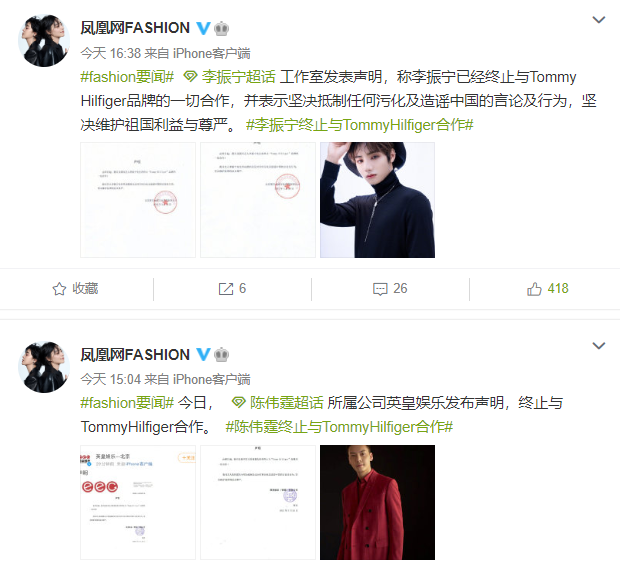This screenshot has height=567, width=620.
Task: Open the first statement document image in first post
Action: [x=138, y=200]
